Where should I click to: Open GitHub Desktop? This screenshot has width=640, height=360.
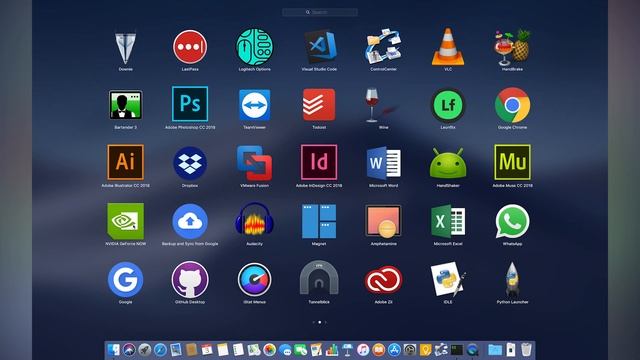[x=190, y=280]
